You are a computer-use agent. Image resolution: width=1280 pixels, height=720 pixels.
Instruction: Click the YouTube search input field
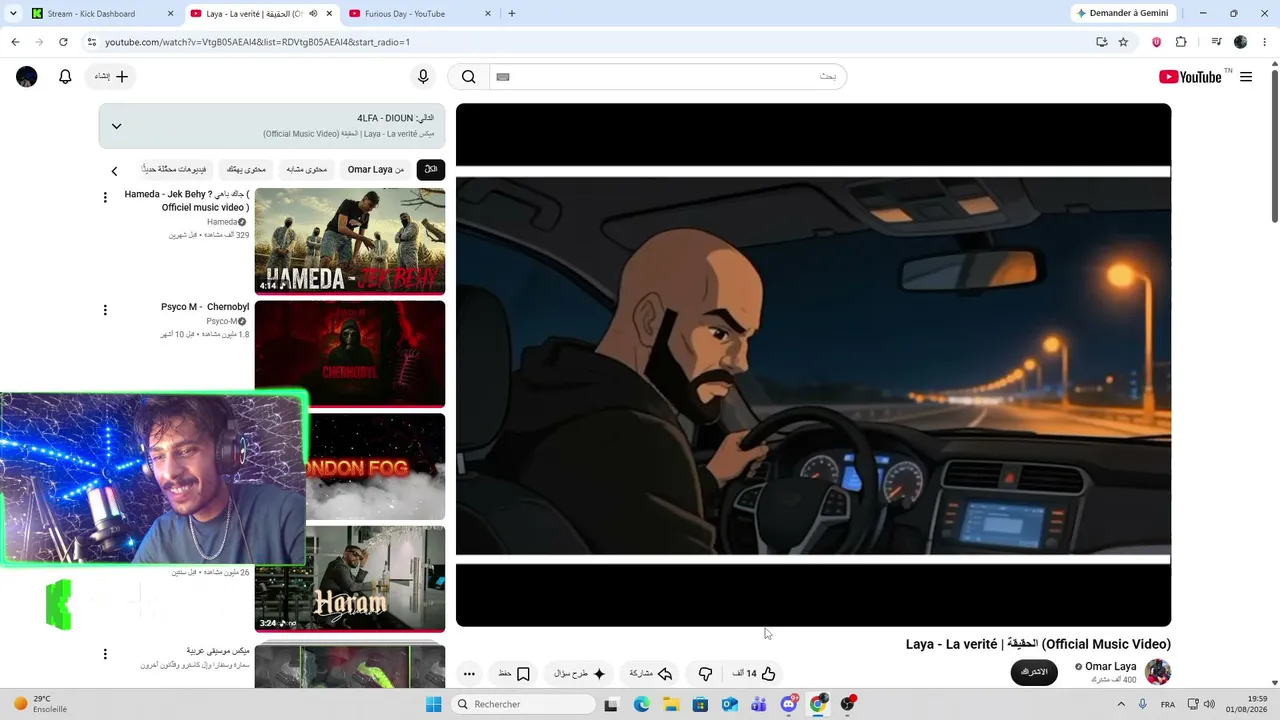pos(668,77)
